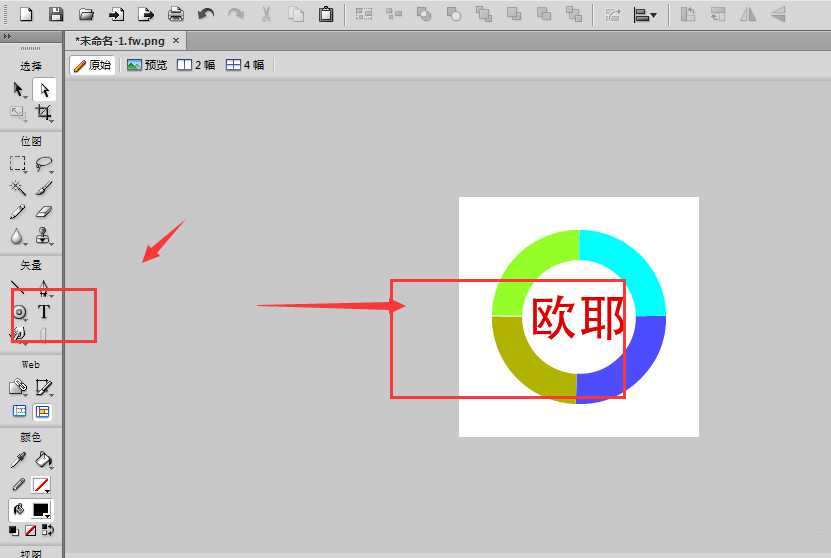Screen dimensions: 831x558
Task: Select the Brush tool
Action: coord(44,188)
